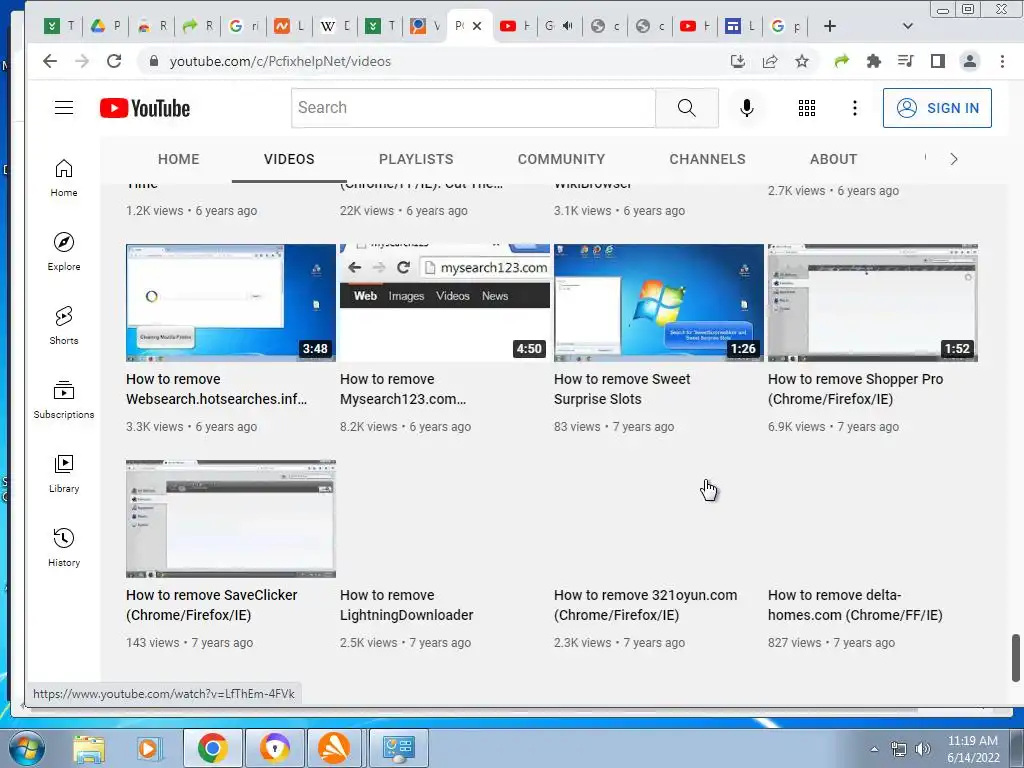Go to Home in the sidebar
The image size is (1024, 768).
(64, 178)
